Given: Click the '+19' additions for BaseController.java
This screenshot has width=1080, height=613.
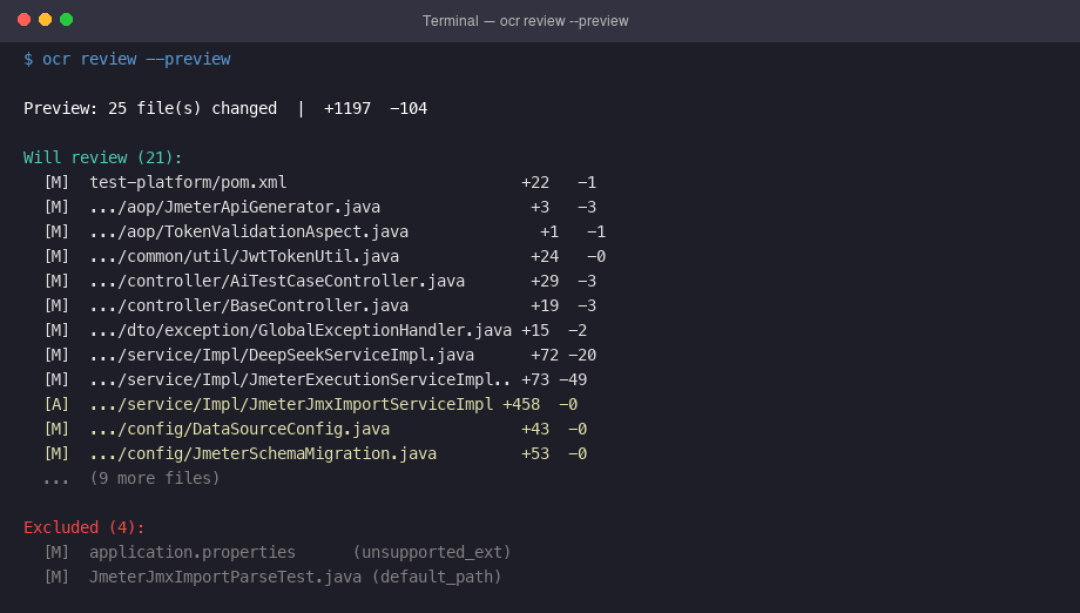Looking at the screenshot, I should click(x=545, y=306).
